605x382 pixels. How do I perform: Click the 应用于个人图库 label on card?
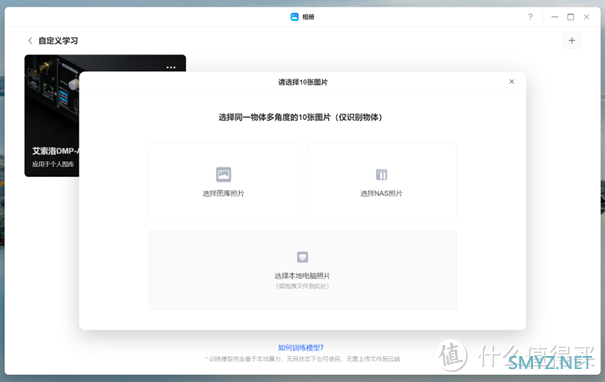tap(53, 164)
